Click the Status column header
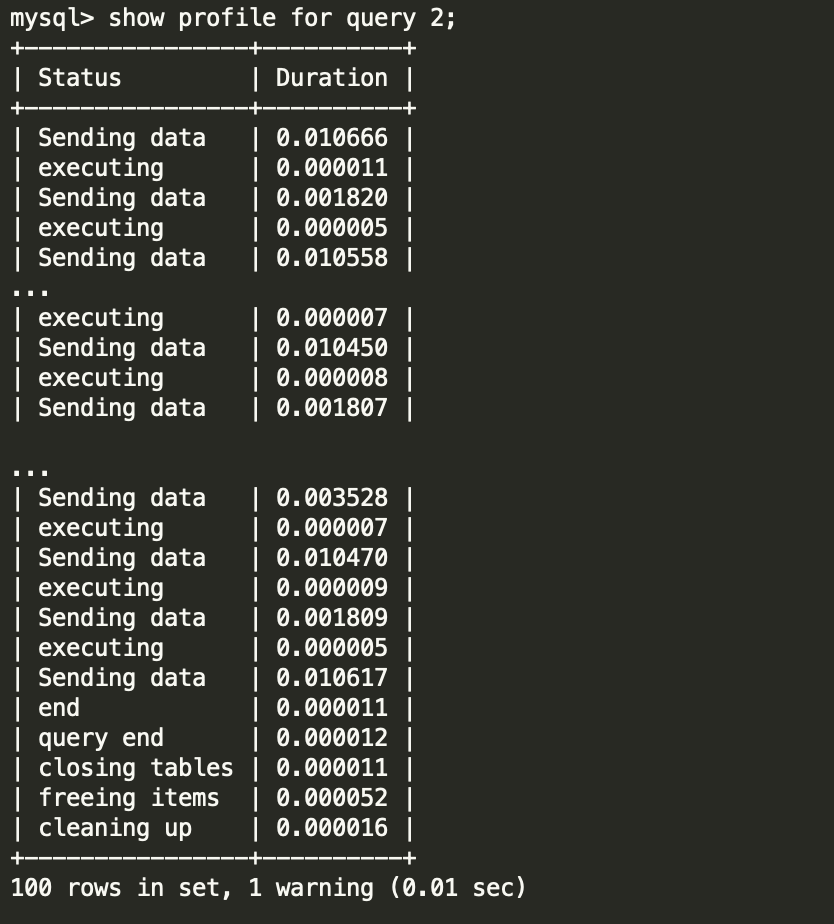The width and height of the screenshot is (834, 924). pos(79,78)
